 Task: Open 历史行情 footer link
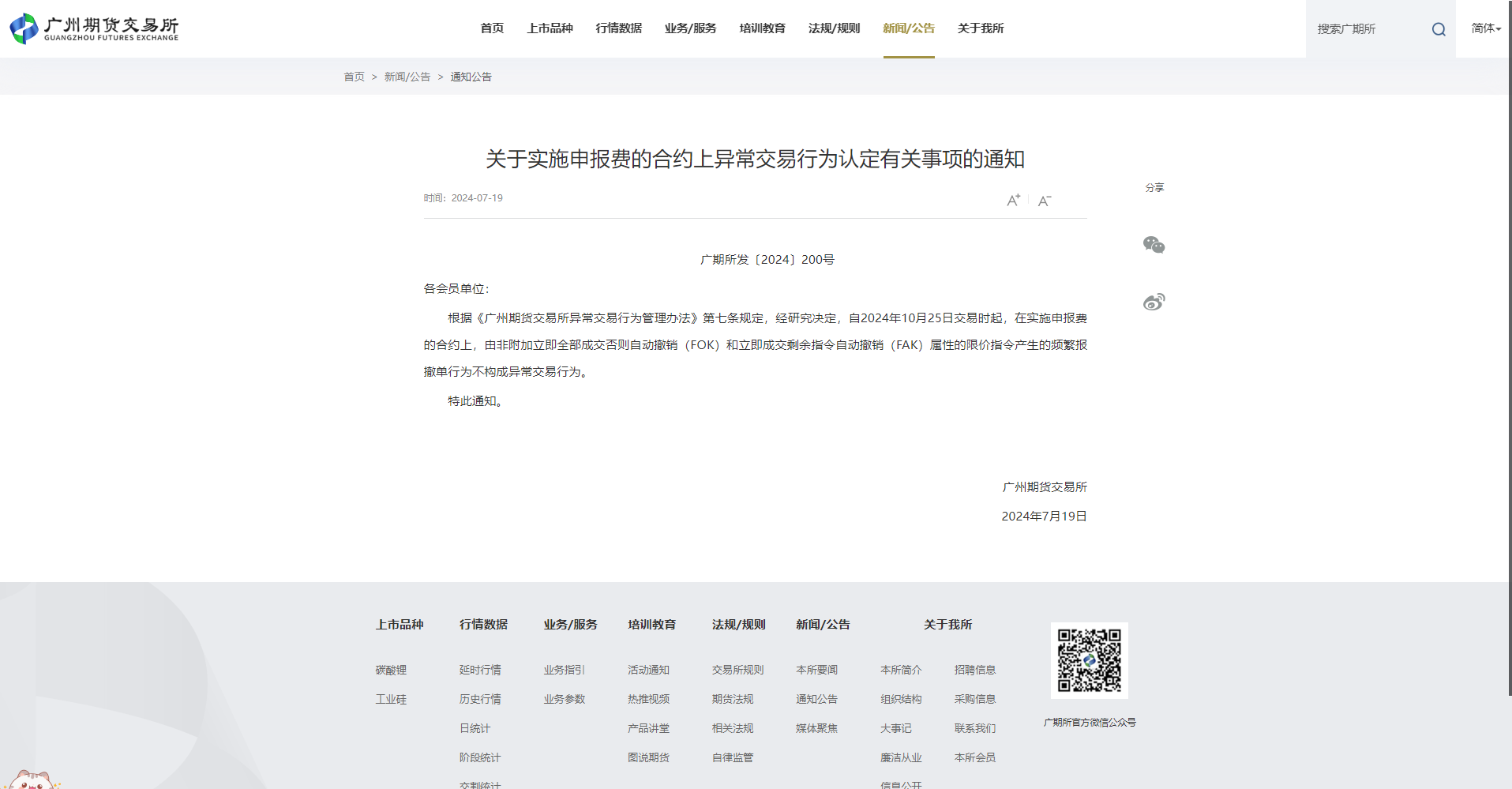pyautogui.click(x=480, y=699)
